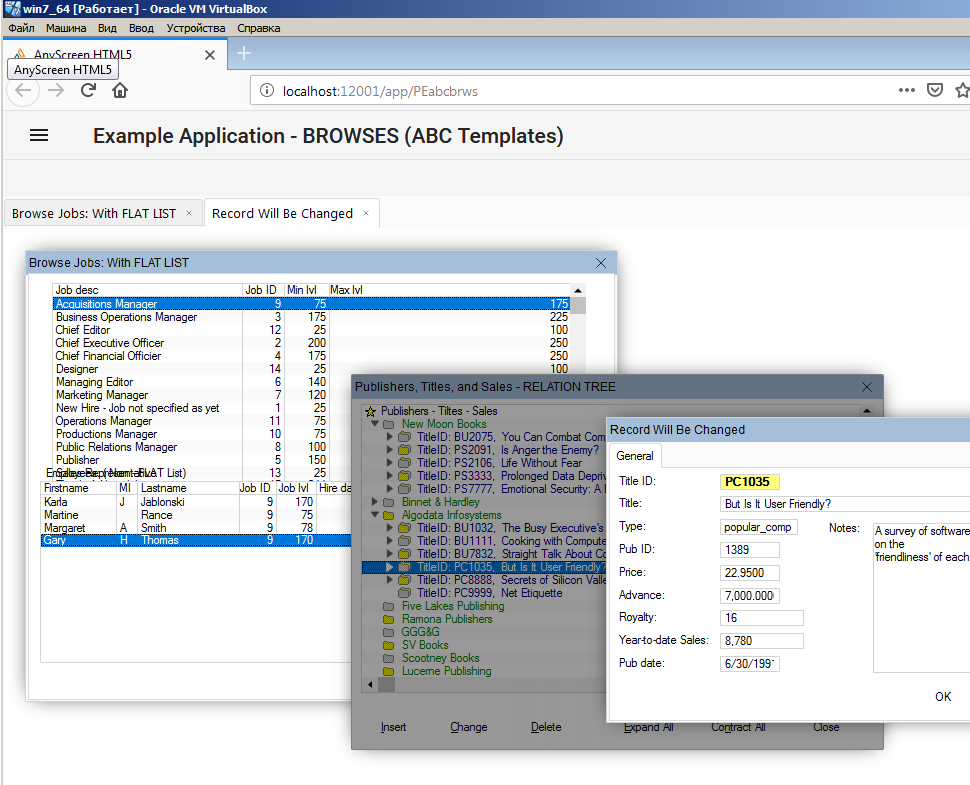Click the browser Home icon

(x=120, y=90)
